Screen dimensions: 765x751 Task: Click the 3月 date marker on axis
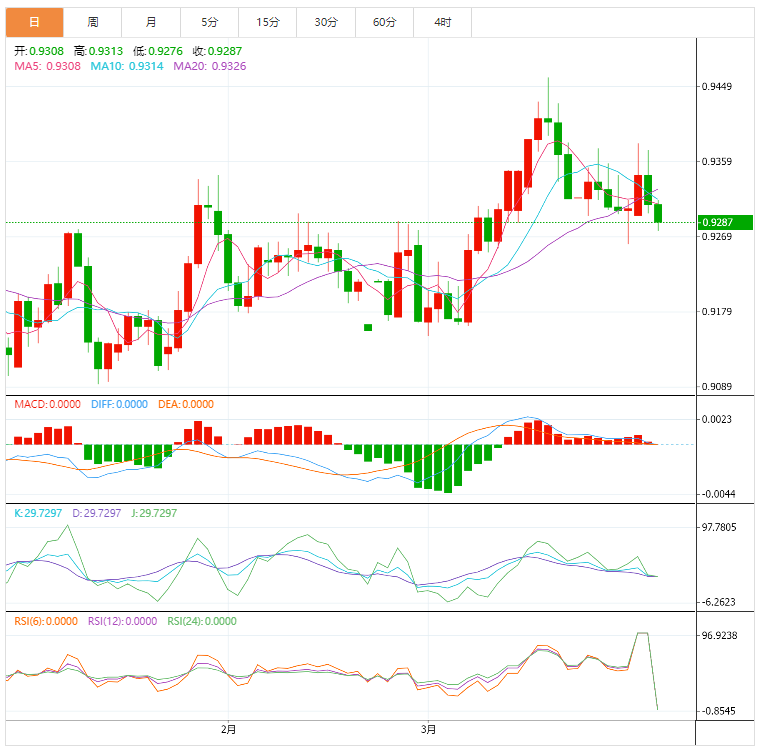(x=428, y=729)
